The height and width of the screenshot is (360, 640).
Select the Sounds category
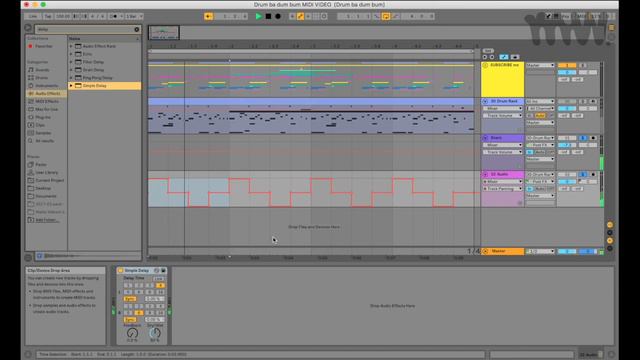pyautogui.click(x=42, y=70)
